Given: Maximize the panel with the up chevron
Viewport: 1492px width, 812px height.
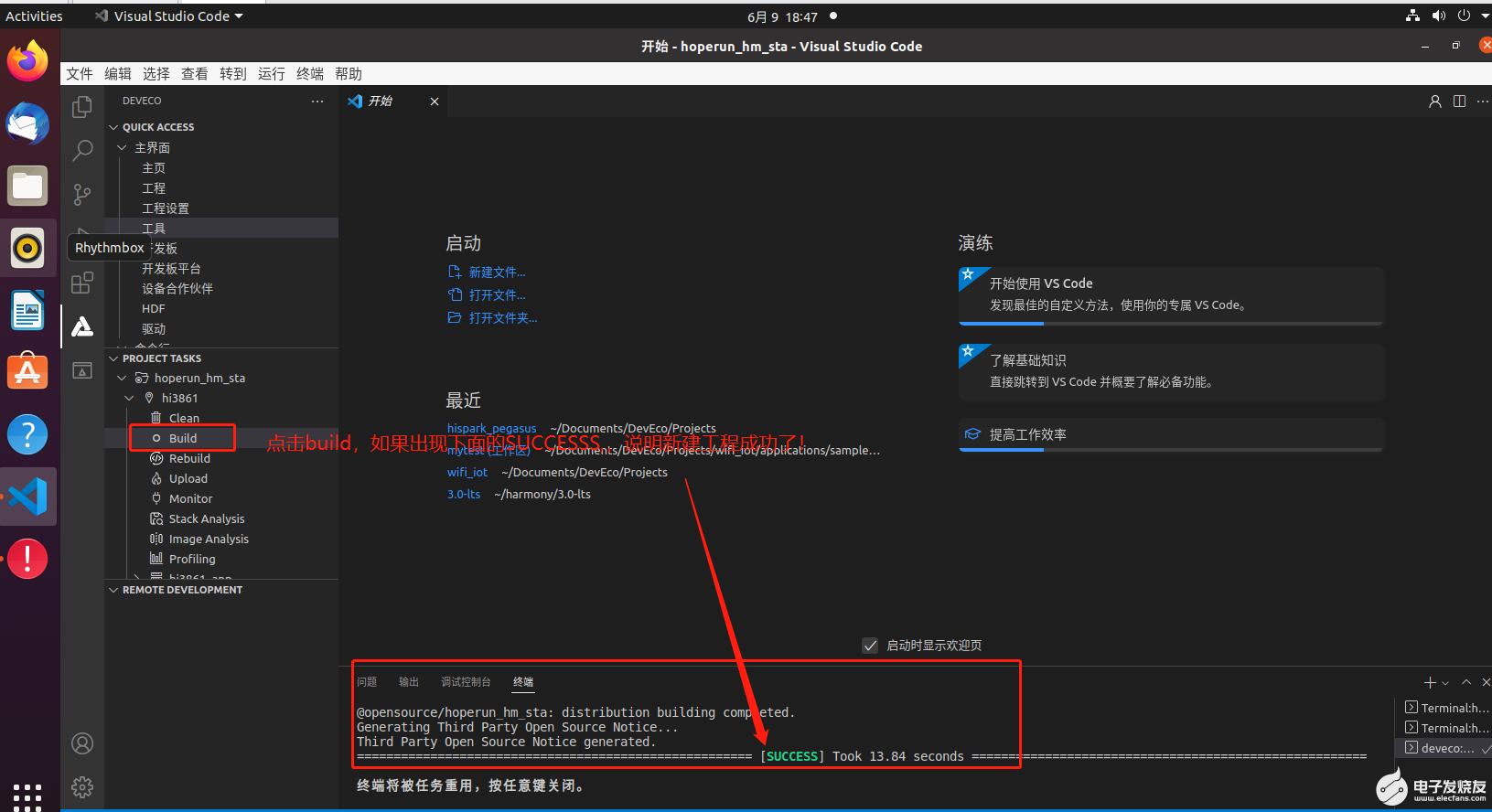Looking at the screenshot, I should point(1466,682).
